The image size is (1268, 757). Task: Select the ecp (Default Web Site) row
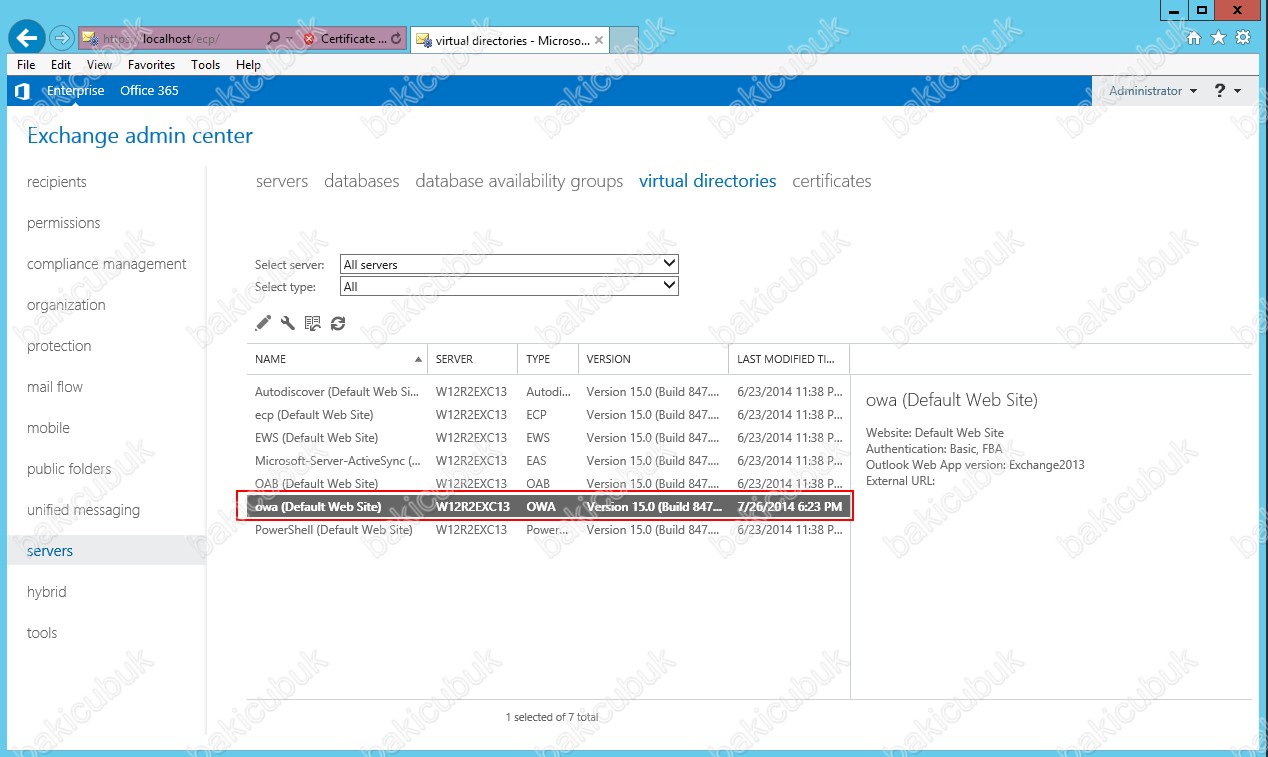pyautogui.click(x=548, y=415)
